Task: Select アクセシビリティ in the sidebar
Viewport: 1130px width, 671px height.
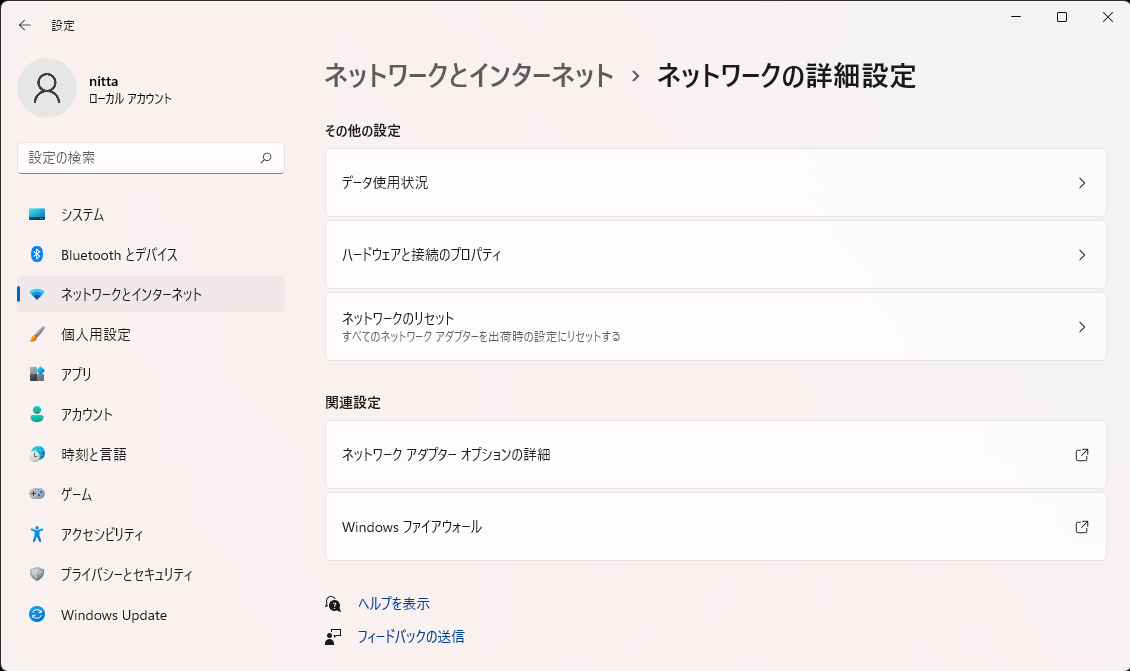Action: (102, 534)
